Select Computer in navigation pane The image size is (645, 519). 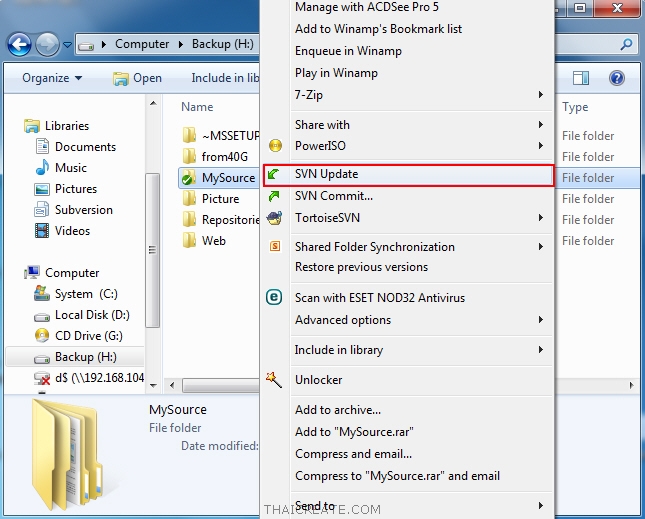pyautogui.click(x=62, y=273)
